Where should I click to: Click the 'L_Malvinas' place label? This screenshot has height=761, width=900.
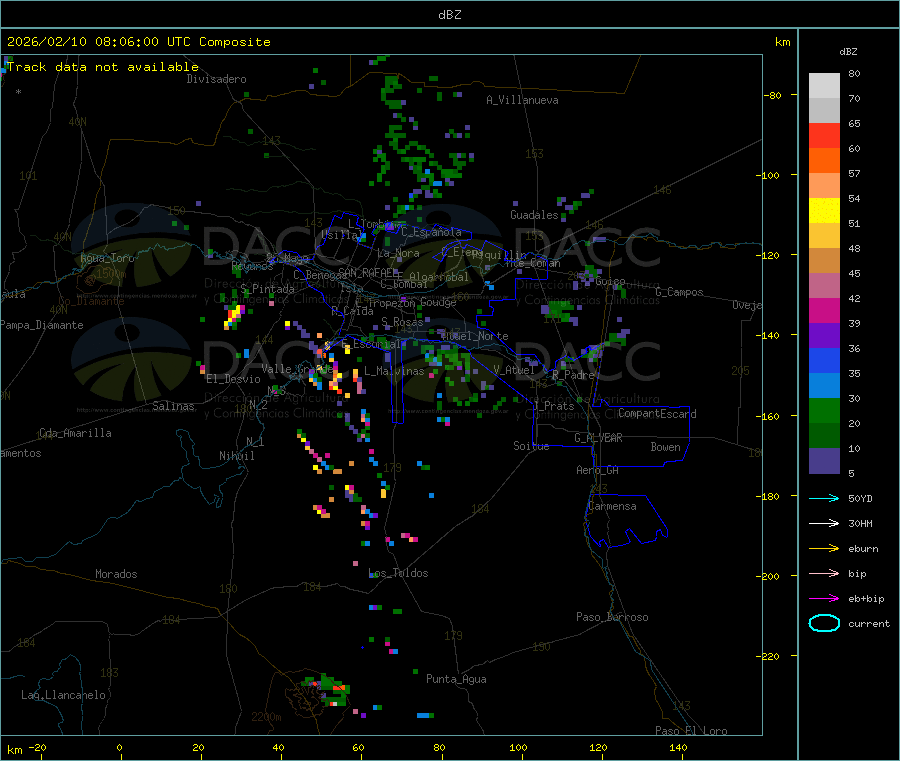[394, 371]
